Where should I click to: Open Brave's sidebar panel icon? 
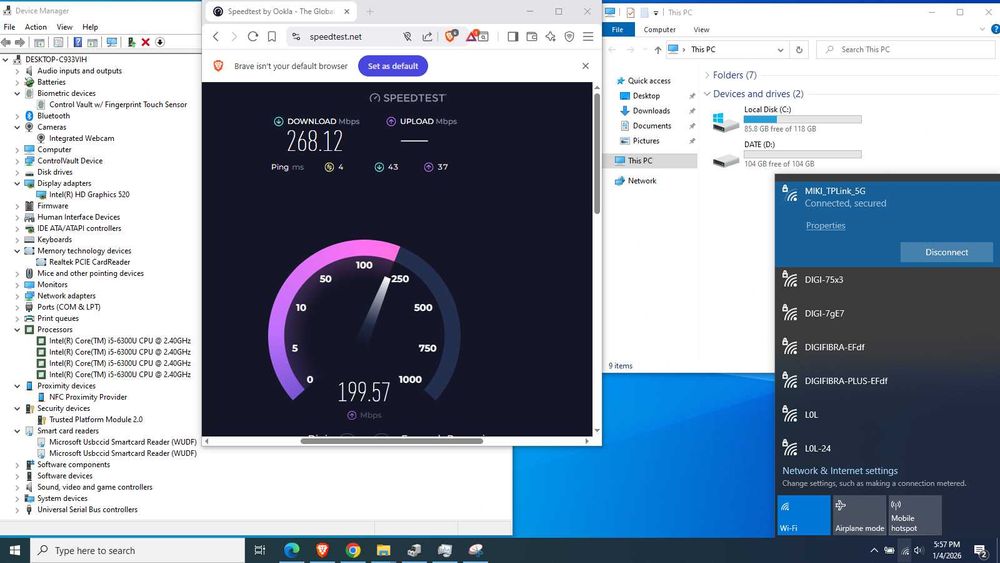click(513, 37)
